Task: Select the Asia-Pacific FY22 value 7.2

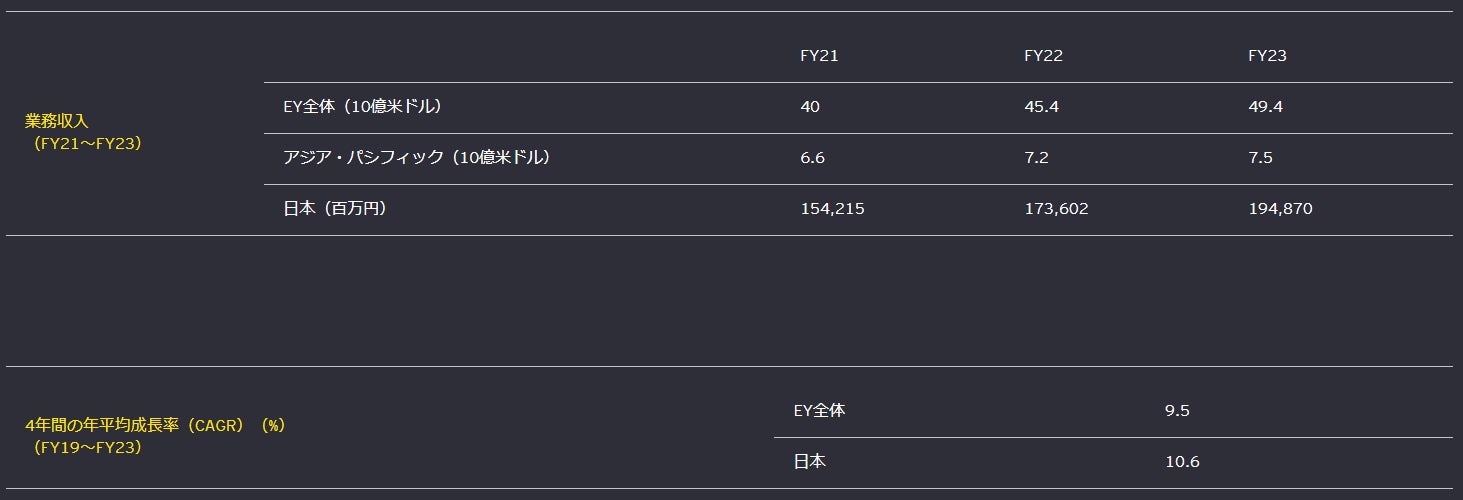Action: point(1036,158)
